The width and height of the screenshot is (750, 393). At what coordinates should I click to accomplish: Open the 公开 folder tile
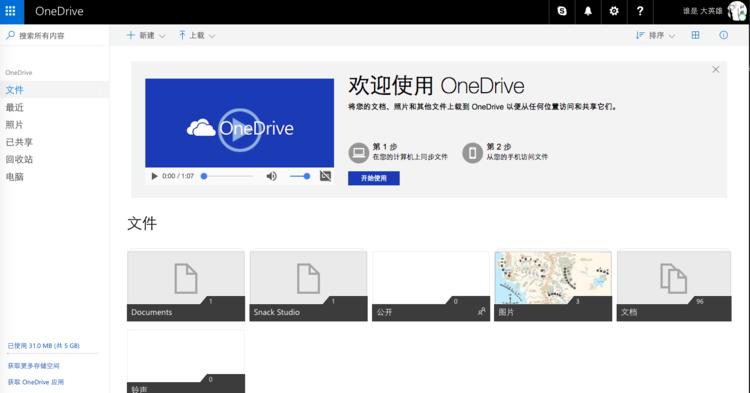tap(431, 286)
